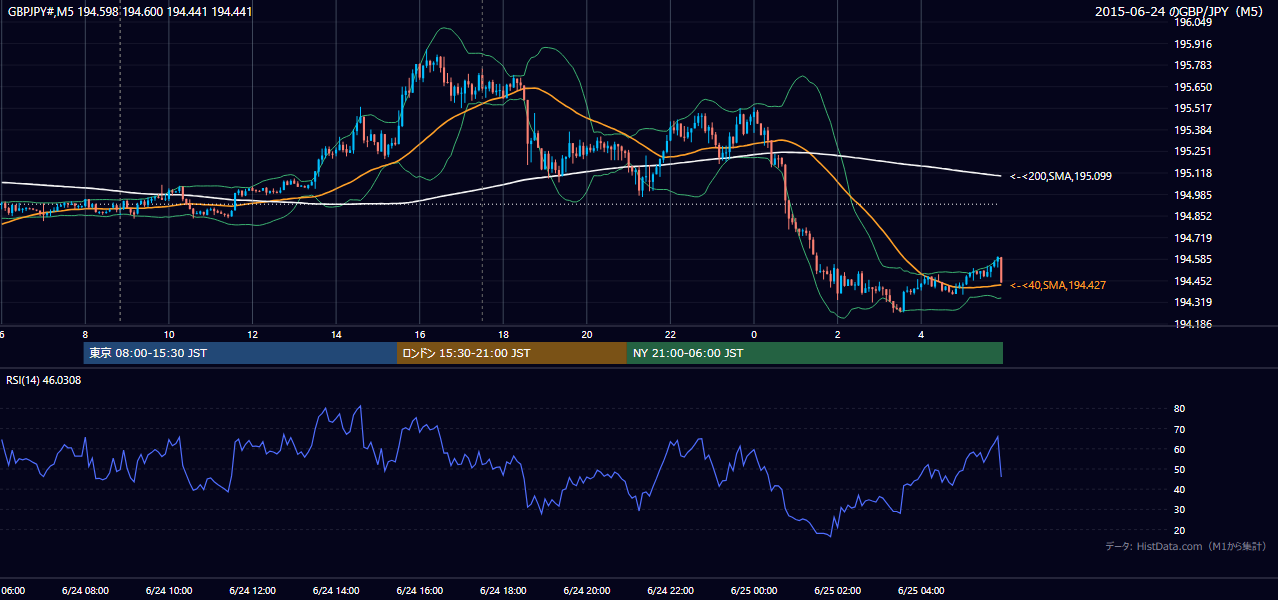The image size is (1278, 600).
Task: Click price level 196.049 on the axis
Action: (1193, 23)
